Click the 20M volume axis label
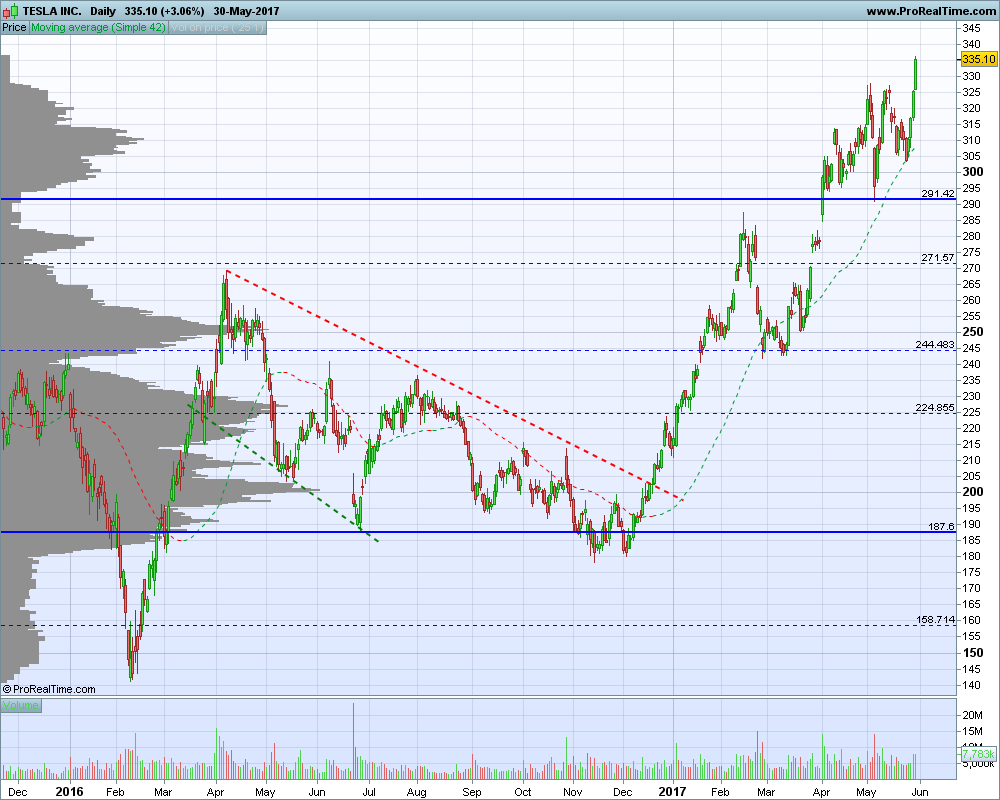The image size is (1000, 800). (x=972, y=715)
